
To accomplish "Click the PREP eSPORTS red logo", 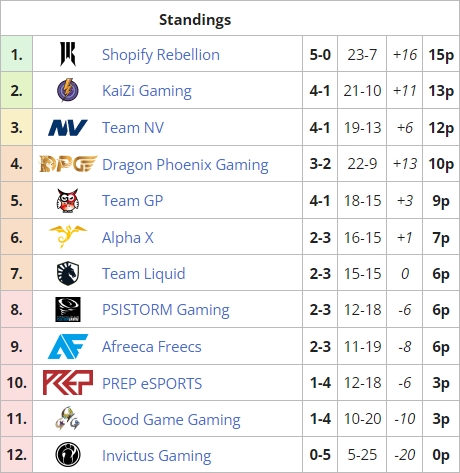I will click(x=68, y=383).
